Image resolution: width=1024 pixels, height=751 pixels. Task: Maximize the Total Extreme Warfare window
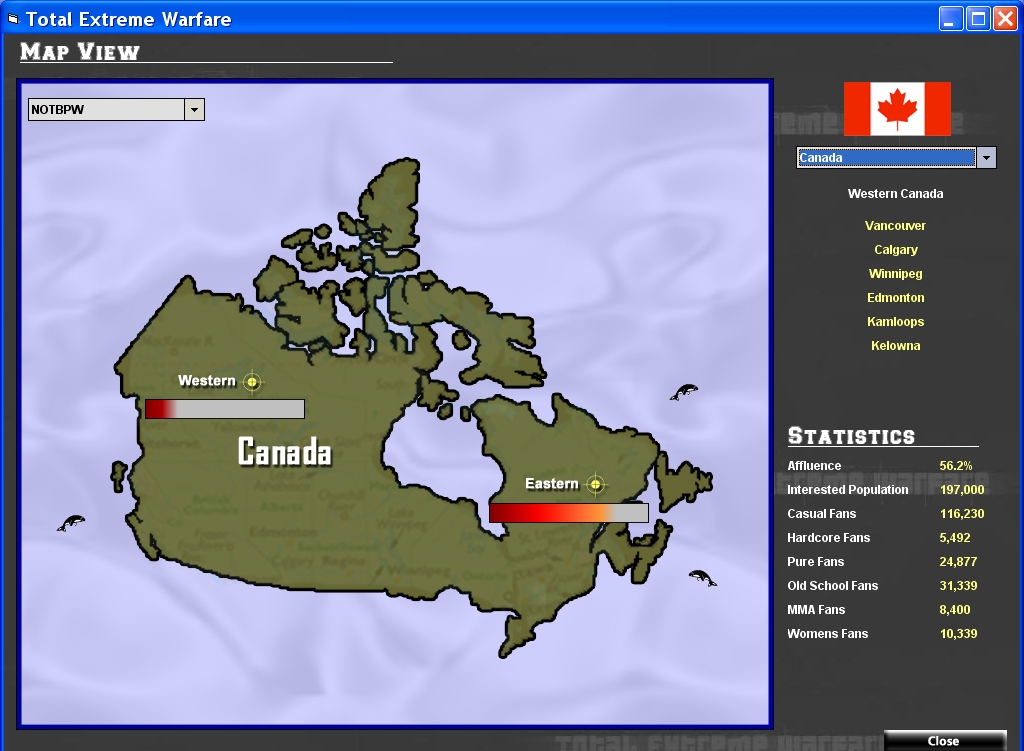[978, 18]
